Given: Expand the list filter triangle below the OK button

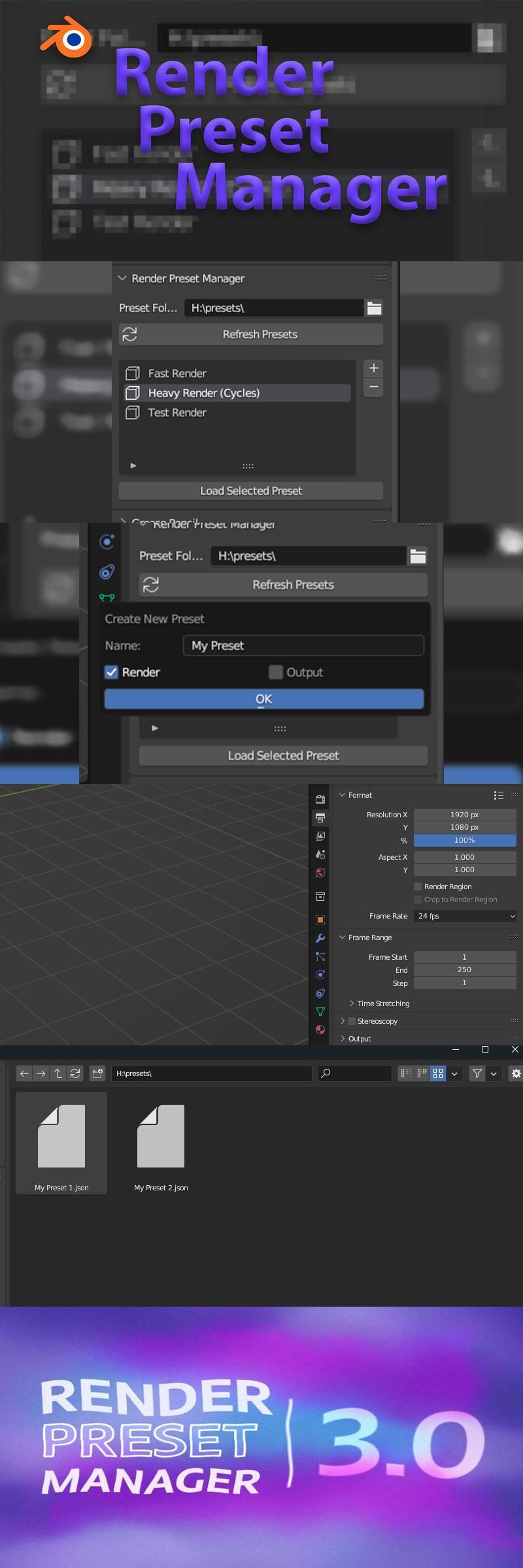Looking at the screenshot, I should point(155,728).
